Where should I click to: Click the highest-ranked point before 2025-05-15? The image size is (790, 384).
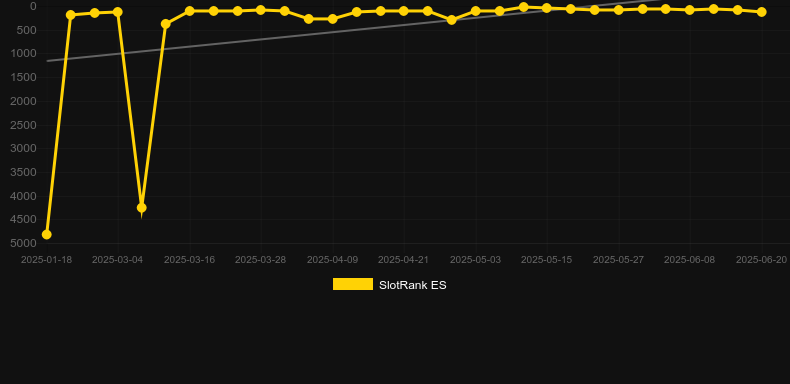pyautogui.click(x=523, y=7)
